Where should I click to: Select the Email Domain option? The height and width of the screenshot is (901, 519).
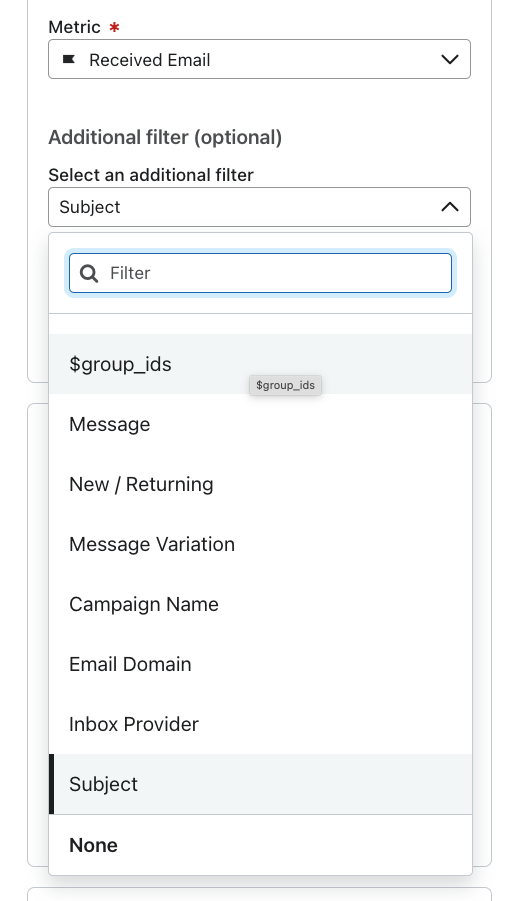[260, 664]
